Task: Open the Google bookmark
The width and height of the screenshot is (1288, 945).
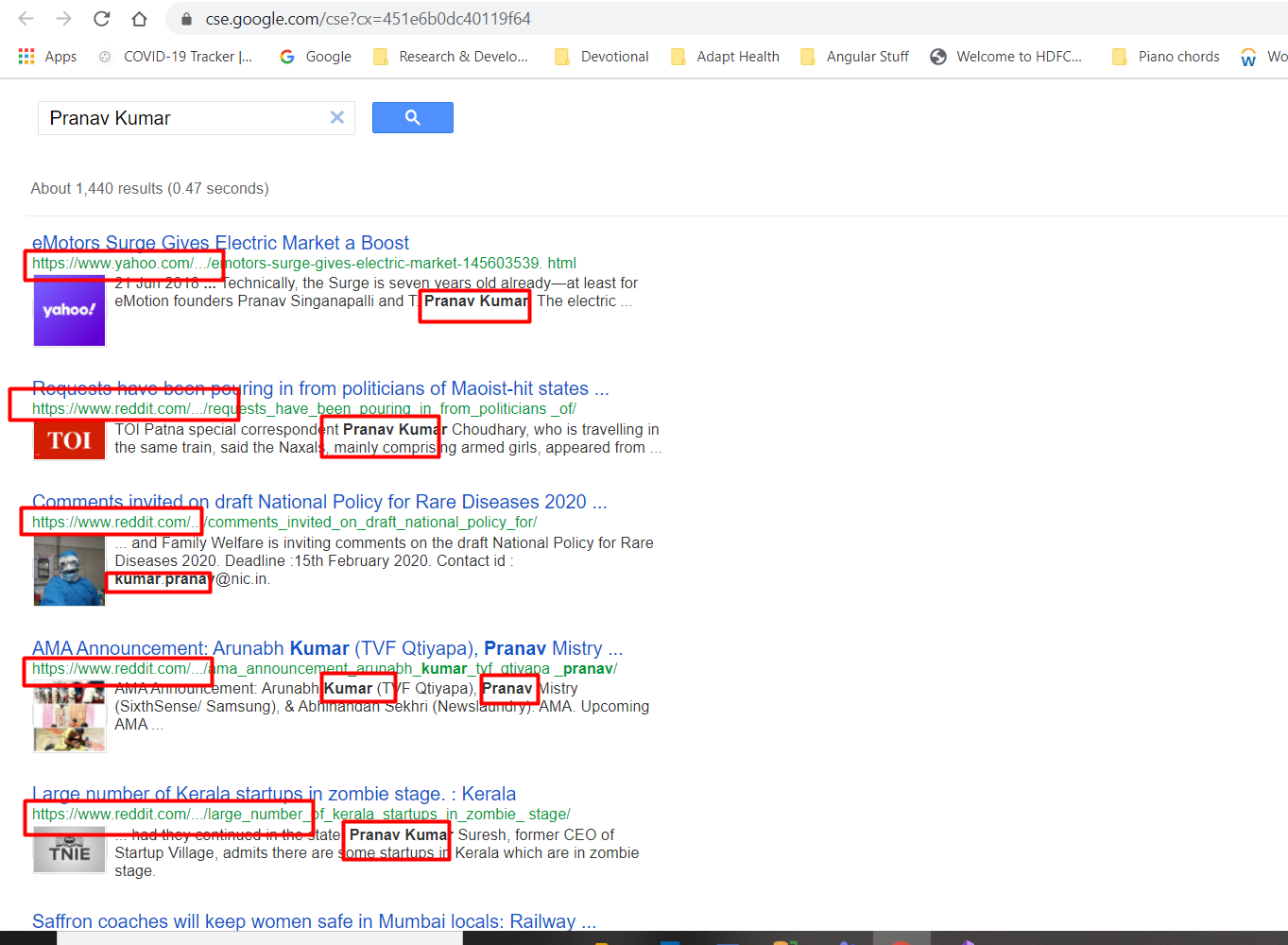Action: click(x=316, y=57)
